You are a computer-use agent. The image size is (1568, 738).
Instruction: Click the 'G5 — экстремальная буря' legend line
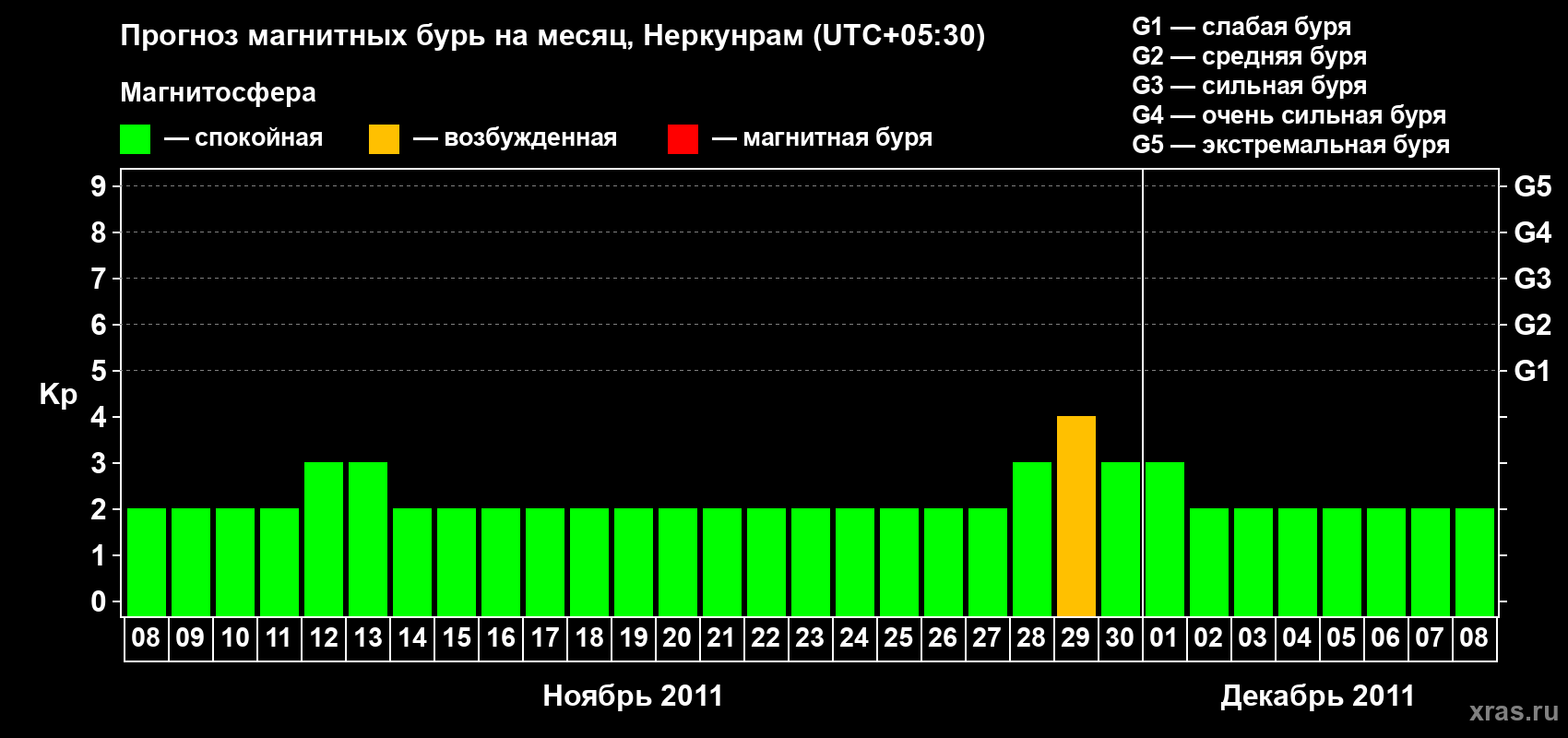click(1290, 145)
